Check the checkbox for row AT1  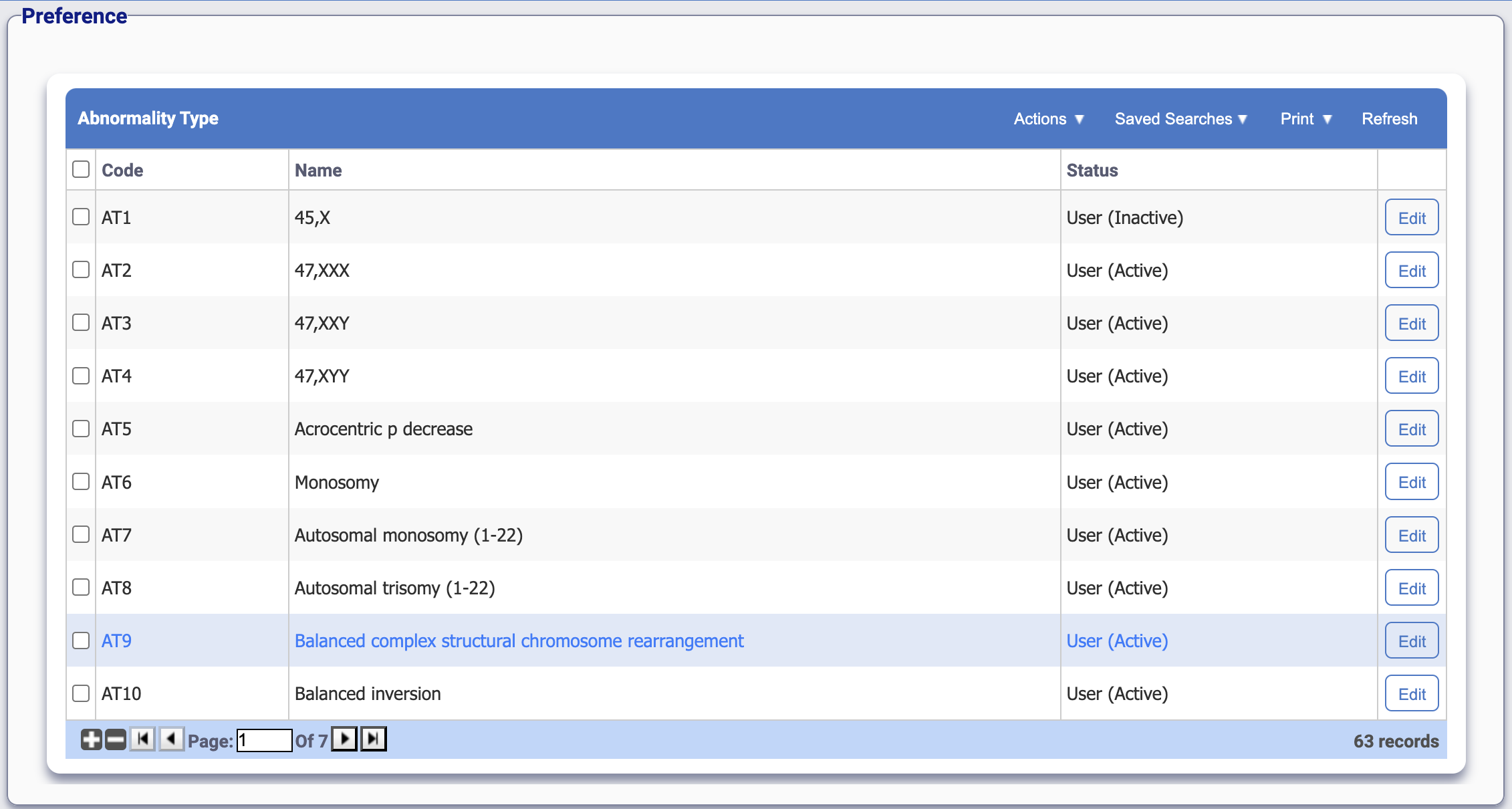point(80,217)
